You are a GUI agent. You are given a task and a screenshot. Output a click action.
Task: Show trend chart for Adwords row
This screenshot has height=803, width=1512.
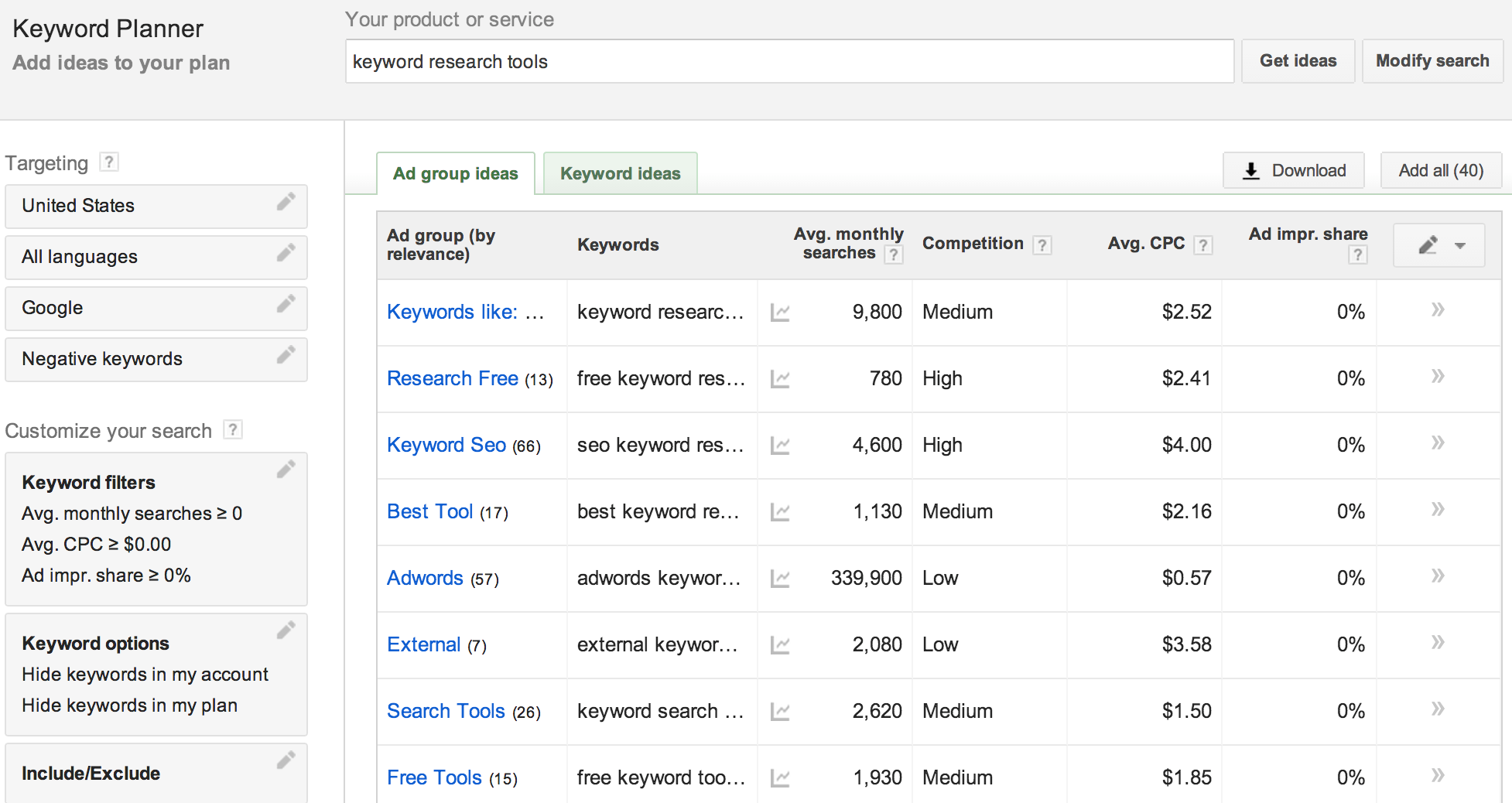click(780, 579)
